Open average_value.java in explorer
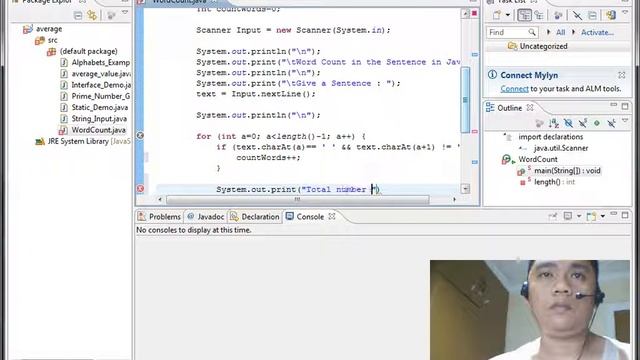This screenshot has height=360, width=640. [x=101, y=74]
